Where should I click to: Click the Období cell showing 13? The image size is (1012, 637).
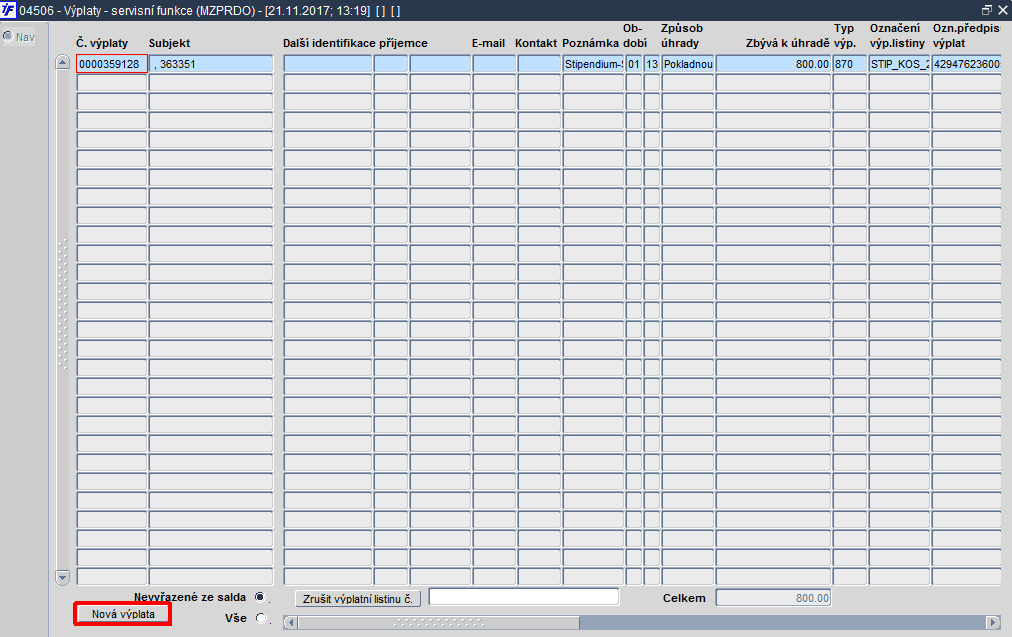tap(652, 64)
